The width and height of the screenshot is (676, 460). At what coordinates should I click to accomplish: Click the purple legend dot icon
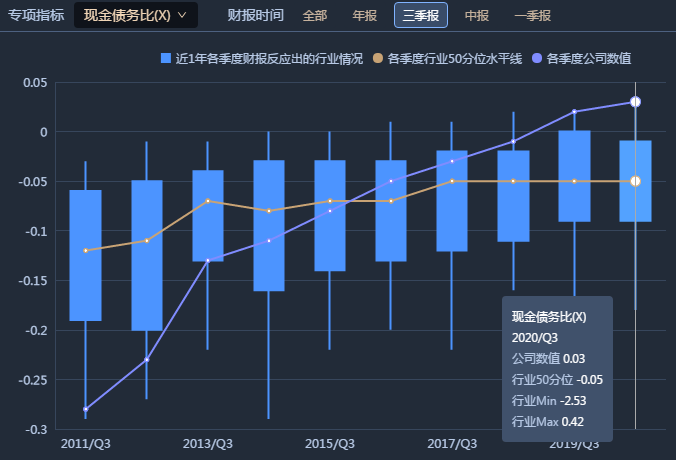(538, 59)
